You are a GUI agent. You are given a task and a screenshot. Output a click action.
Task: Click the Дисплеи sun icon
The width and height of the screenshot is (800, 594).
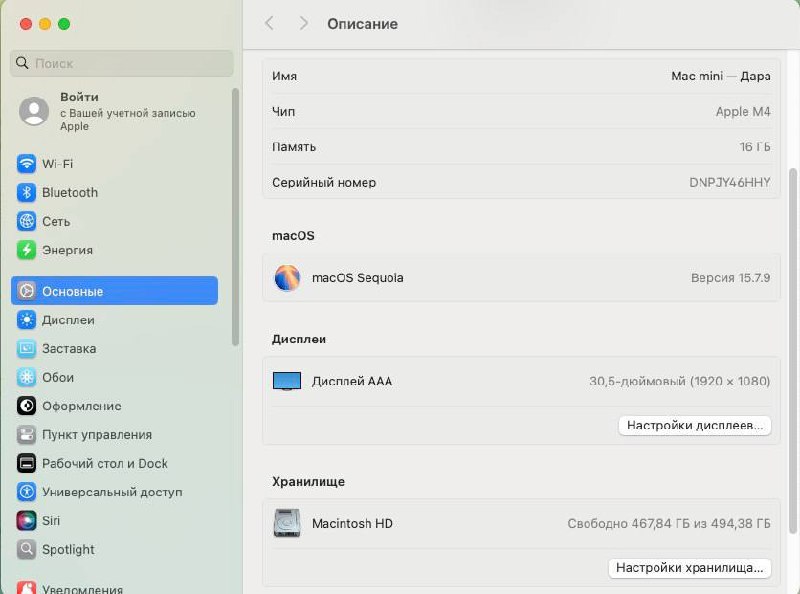click(26, 320)
